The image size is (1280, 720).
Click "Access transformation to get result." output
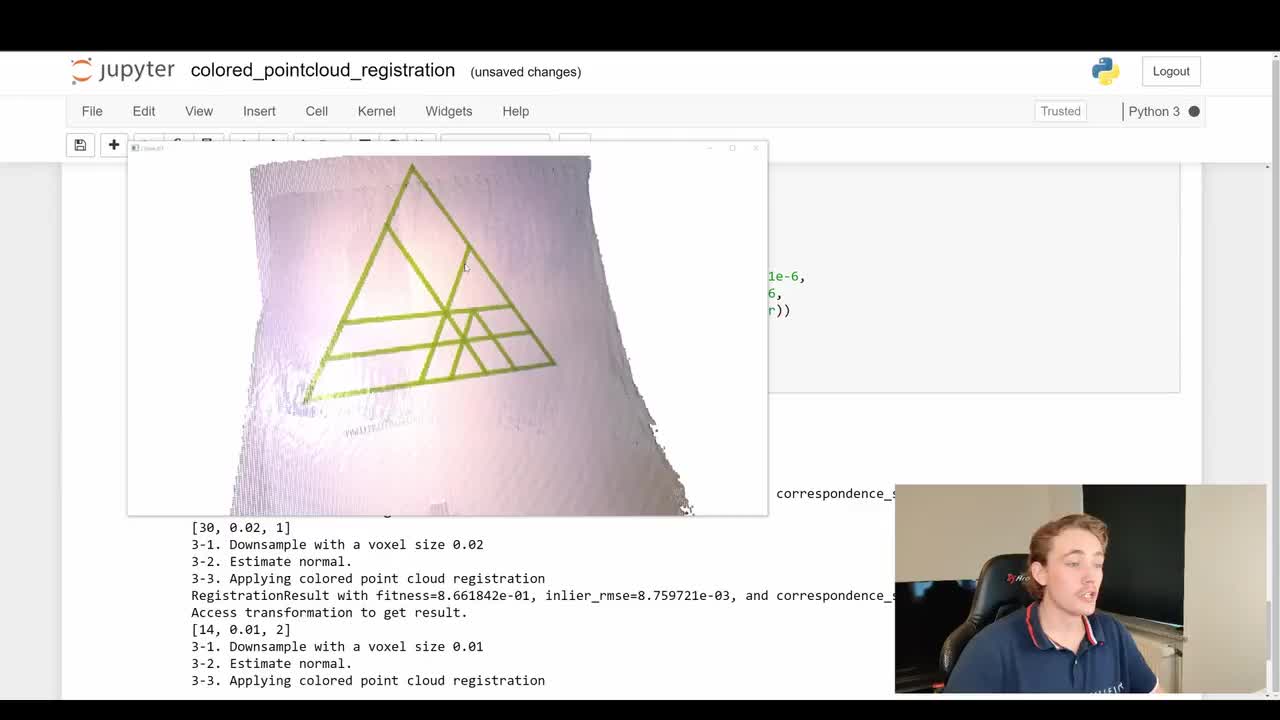[329, 612]
